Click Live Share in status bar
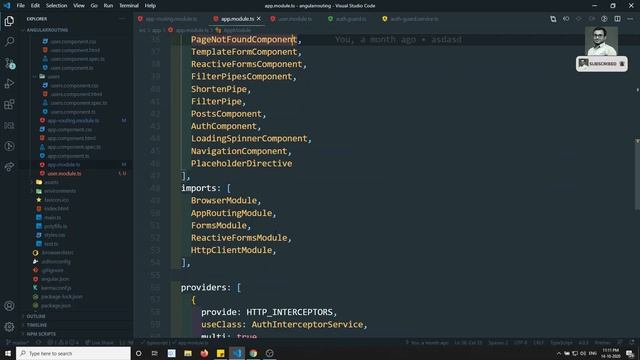The image size is (640, 360). 99,342
